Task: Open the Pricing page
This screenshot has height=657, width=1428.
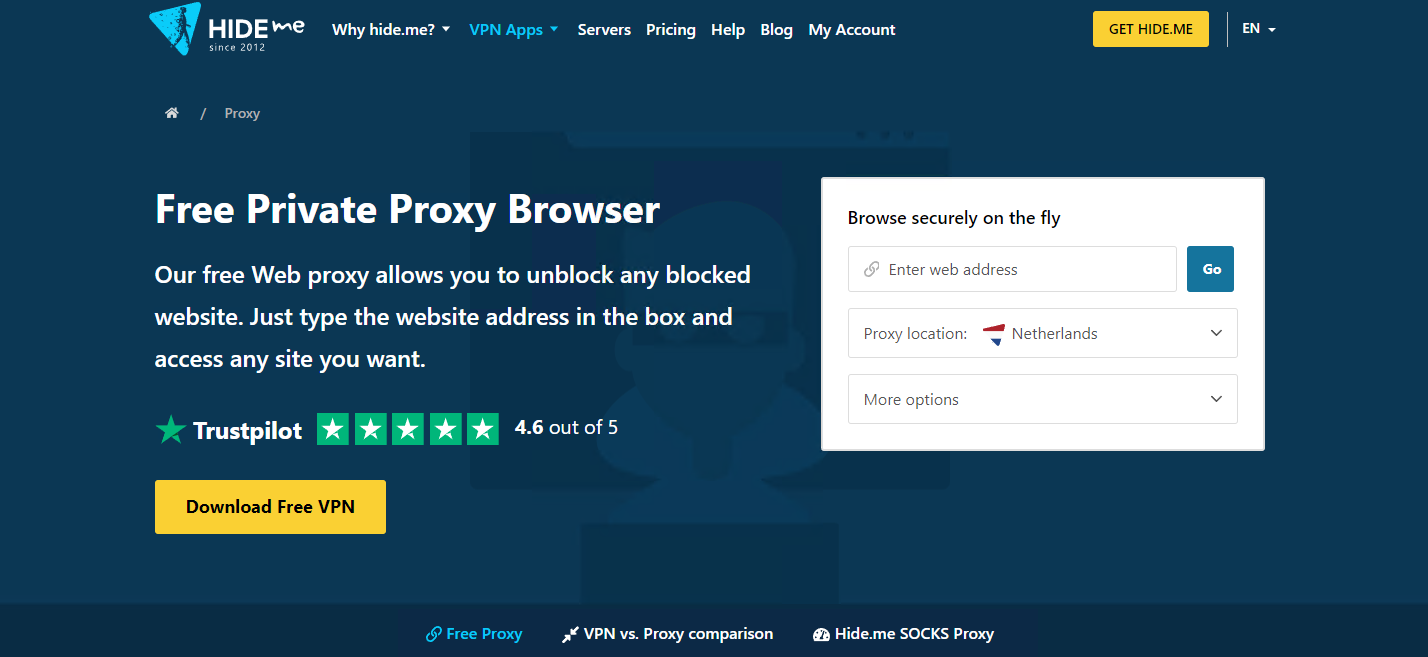Action: coord(671,30)
